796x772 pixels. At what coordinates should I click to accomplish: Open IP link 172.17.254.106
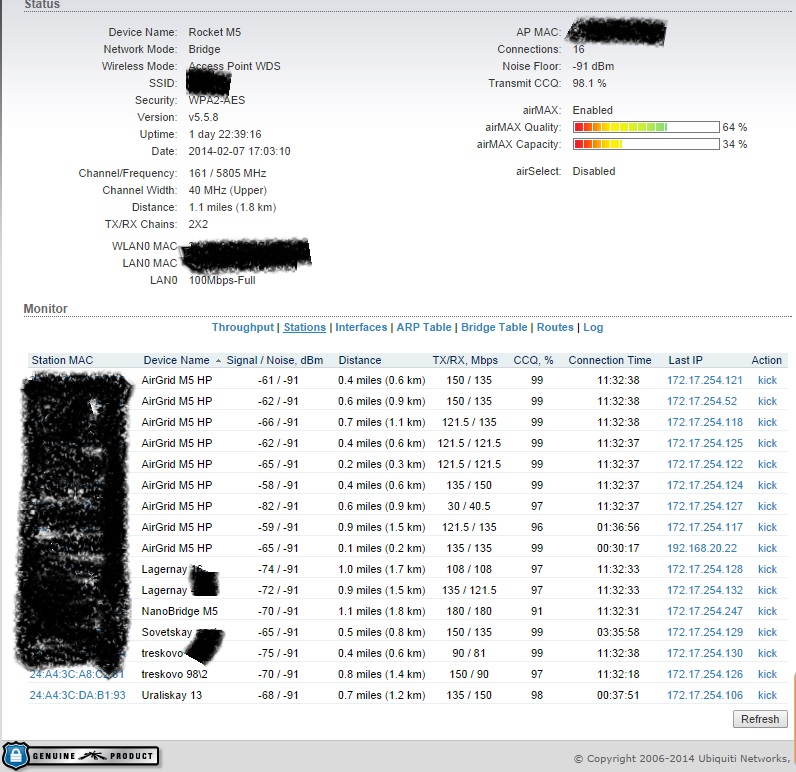705,695
